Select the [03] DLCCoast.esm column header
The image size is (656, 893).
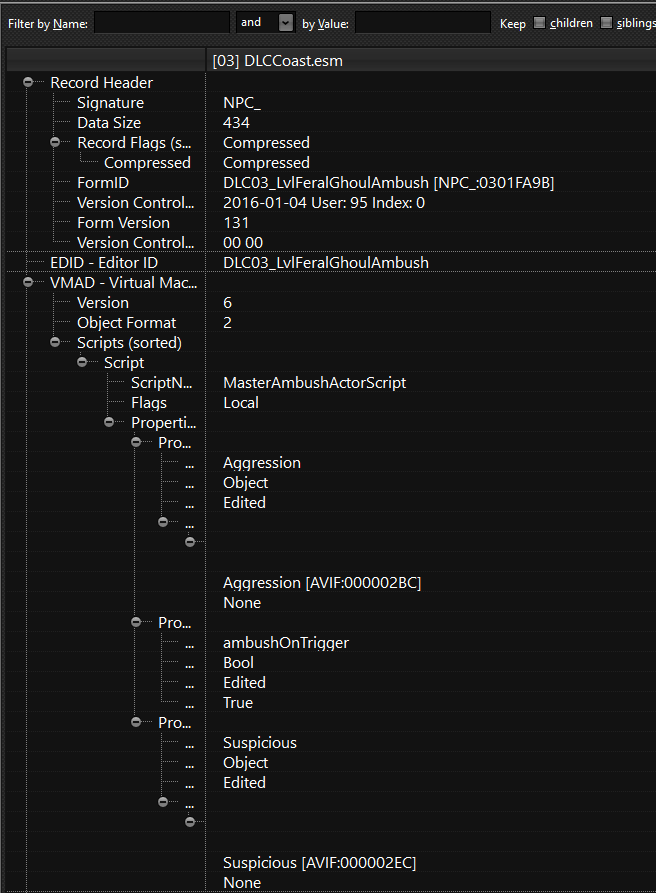click(x=430, y=60)
